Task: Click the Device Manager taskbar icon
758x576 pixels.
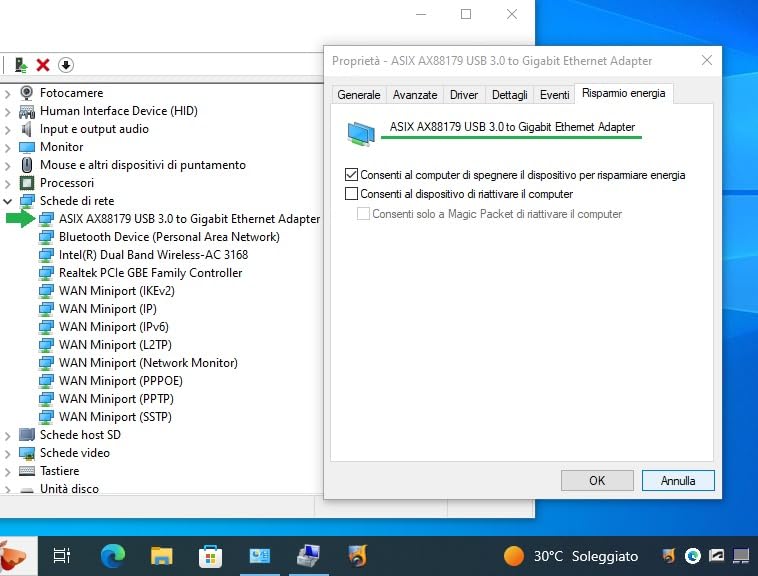Action: [309, 556]
